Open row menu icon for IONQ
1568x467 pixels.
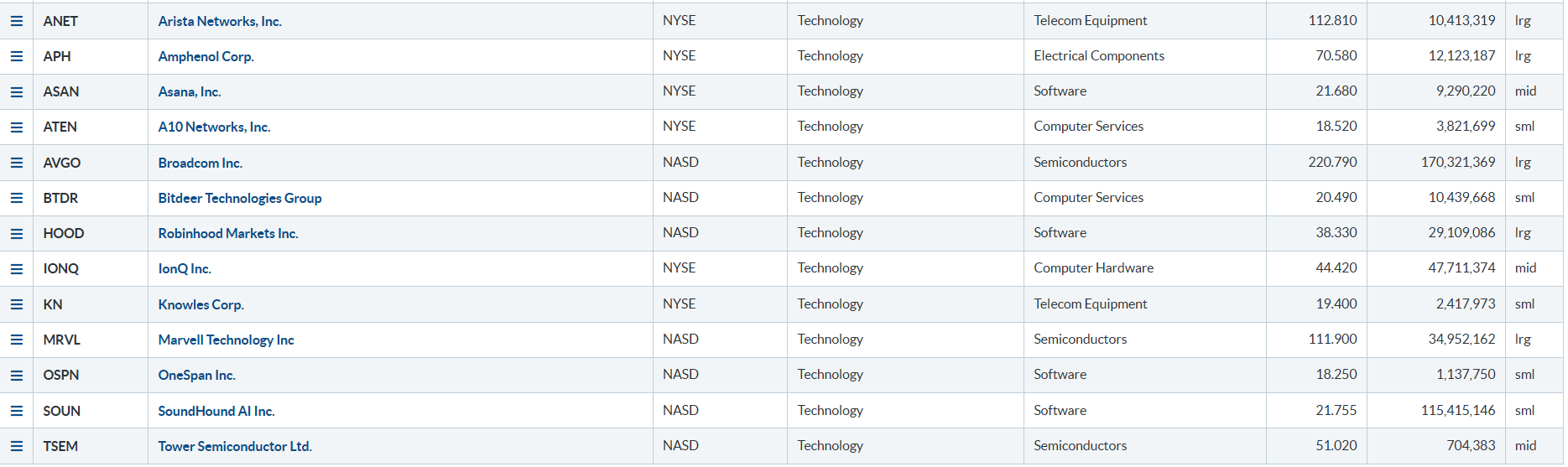point(17,268)
